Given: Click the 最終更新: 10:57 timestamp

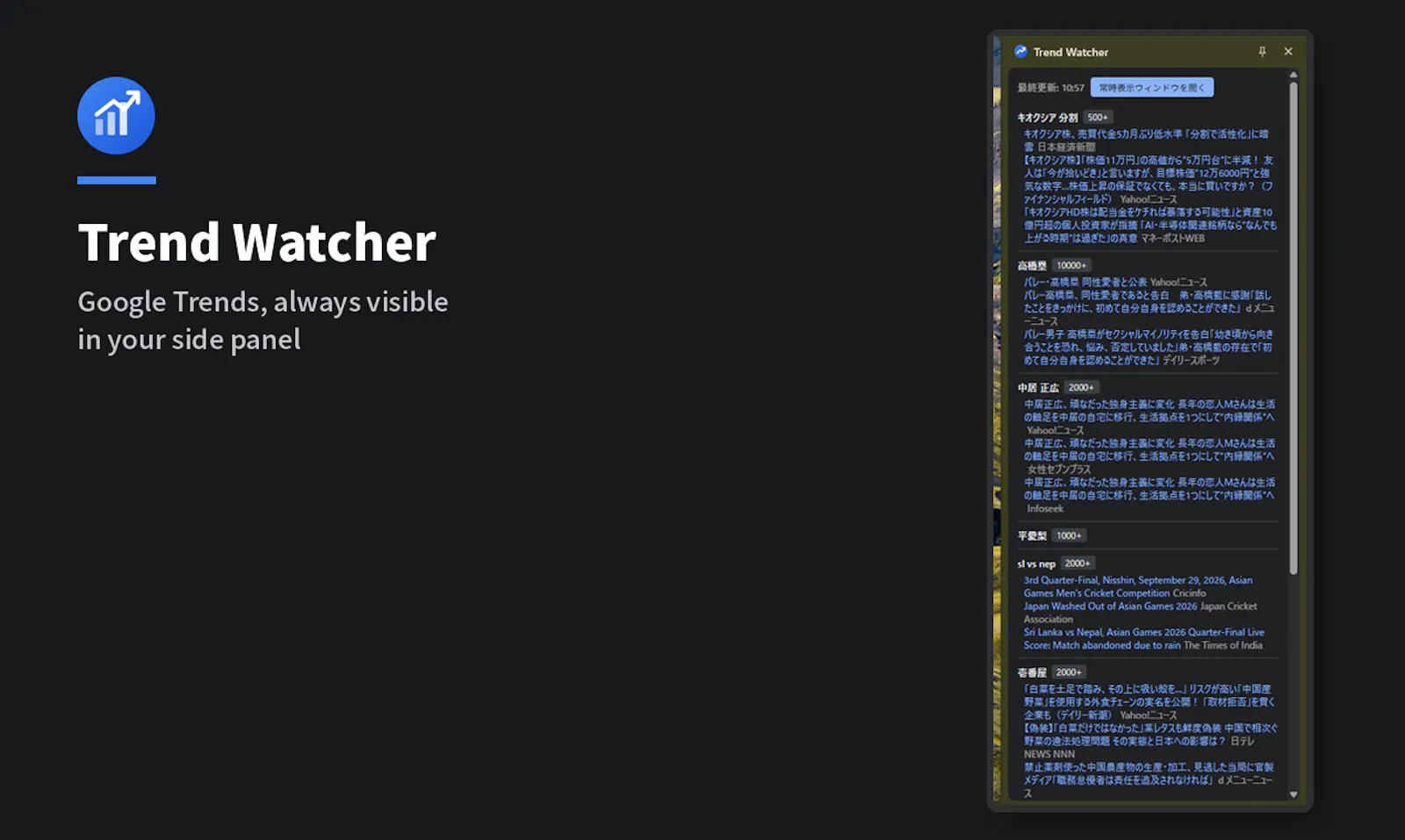Looking at the screenshot, I should coord(1051,88).
